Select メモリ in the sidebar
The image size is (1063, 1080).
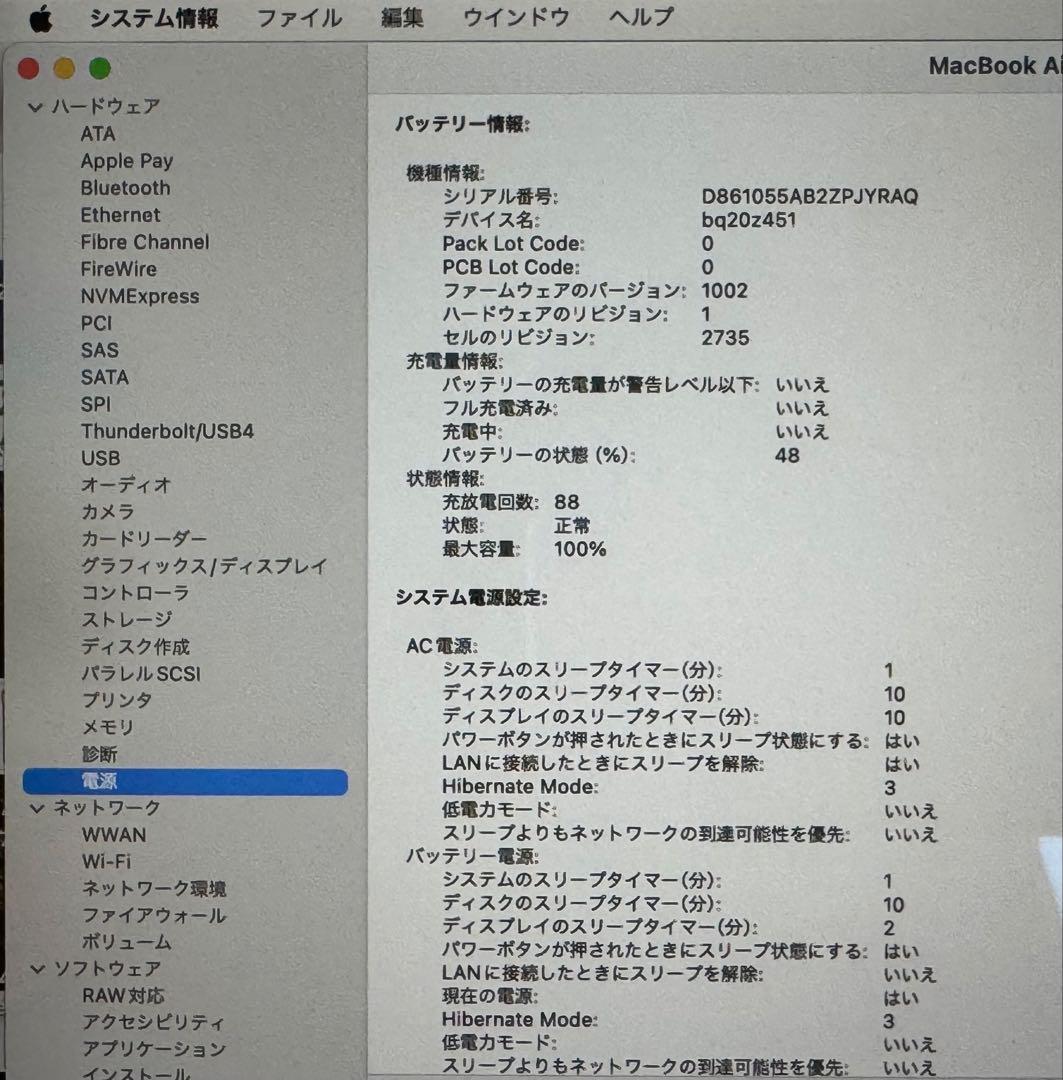tap(108, 727)
